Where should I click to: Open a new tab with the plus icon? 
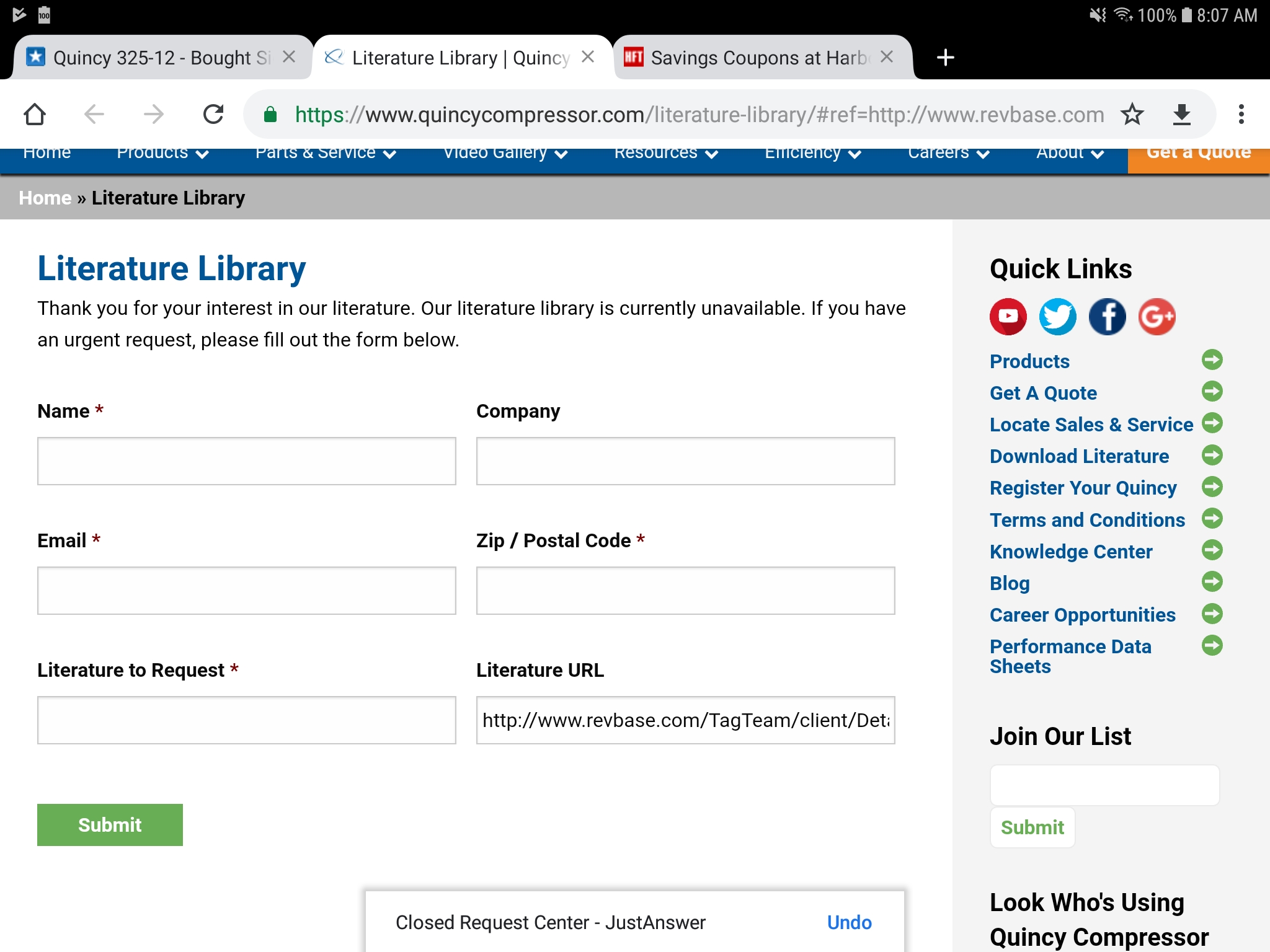pos(945,58)
